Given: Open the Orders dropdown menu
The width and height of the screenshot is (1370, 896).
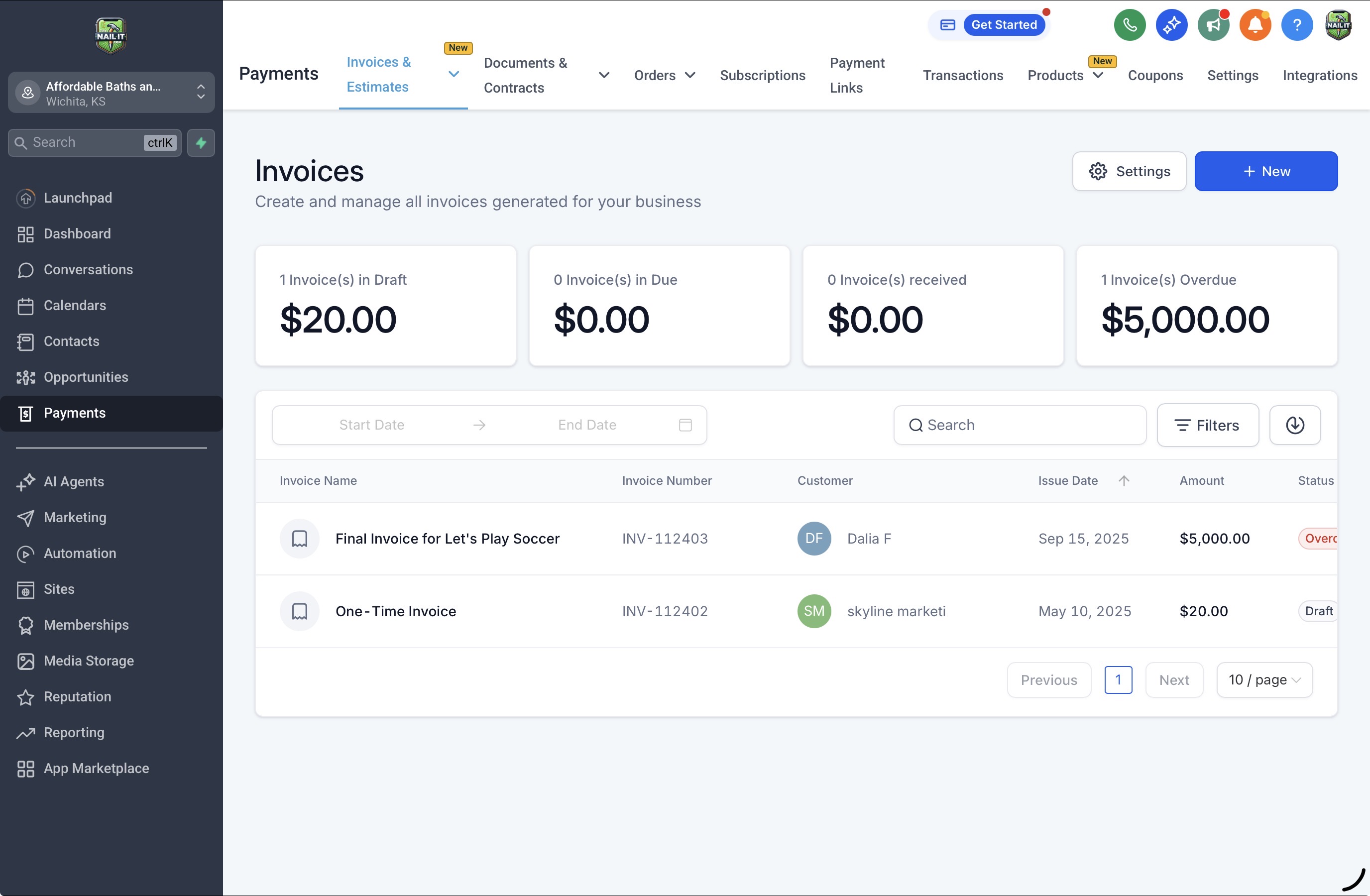Looking at the screenshot, I should click(x=691, y=75).
